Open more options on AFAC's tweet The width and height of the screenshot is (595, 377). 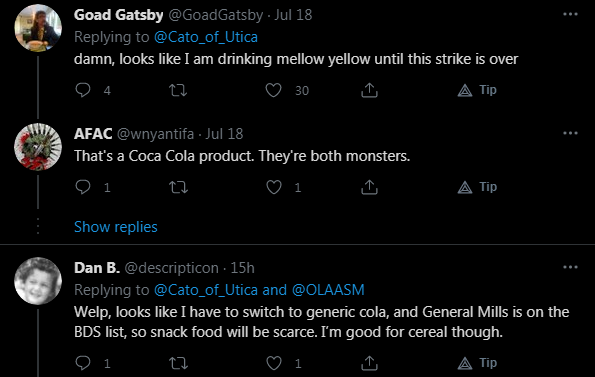click(570, 133)
